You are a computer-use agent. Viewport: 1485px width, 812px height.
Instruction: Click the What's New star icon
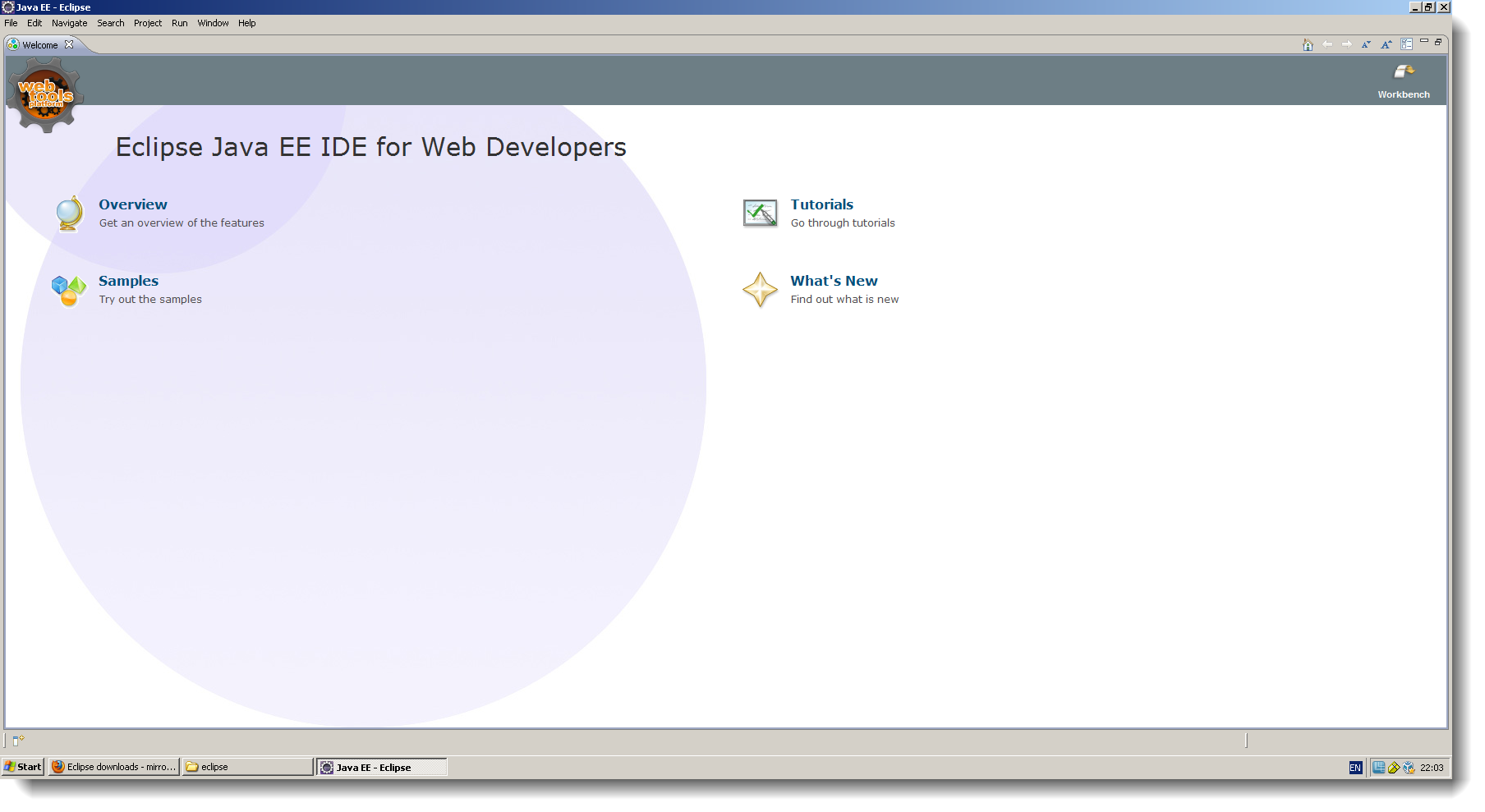click(759, 290)
